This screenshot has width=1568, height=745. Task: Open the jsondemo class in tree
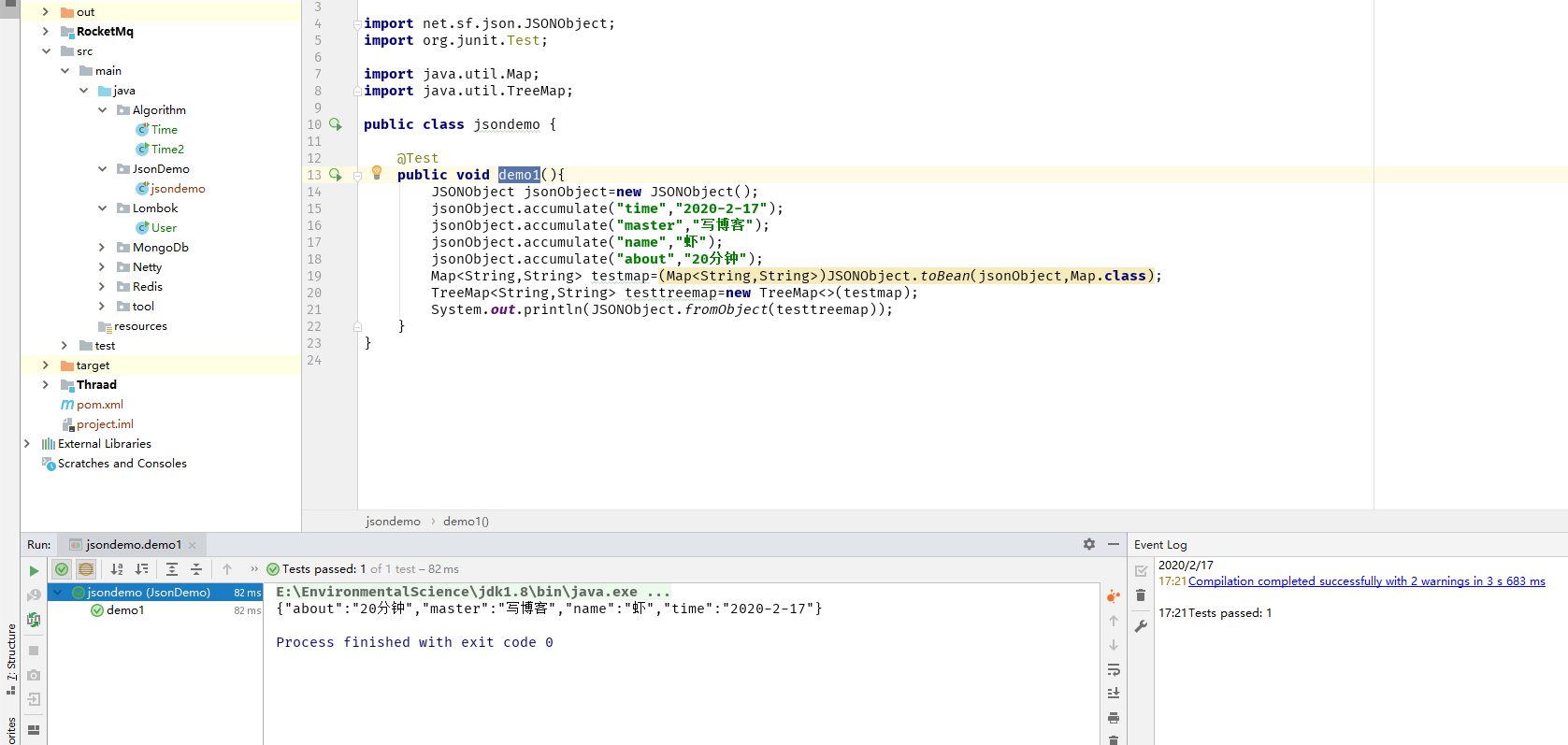178,189
